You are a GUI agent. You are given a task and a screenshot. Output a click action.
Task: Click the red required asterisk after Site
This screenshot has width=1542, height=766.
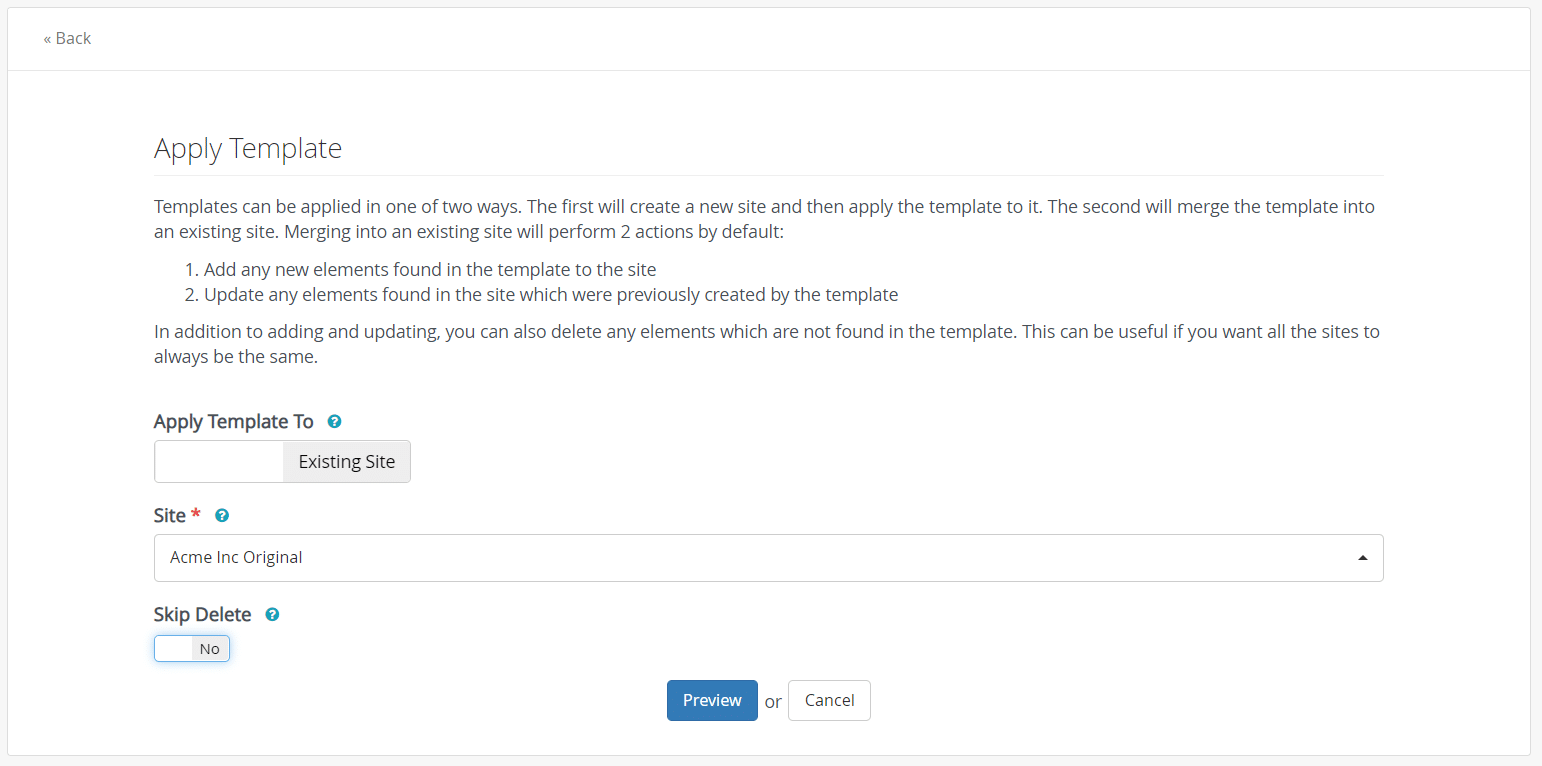[x=196, y=514]
